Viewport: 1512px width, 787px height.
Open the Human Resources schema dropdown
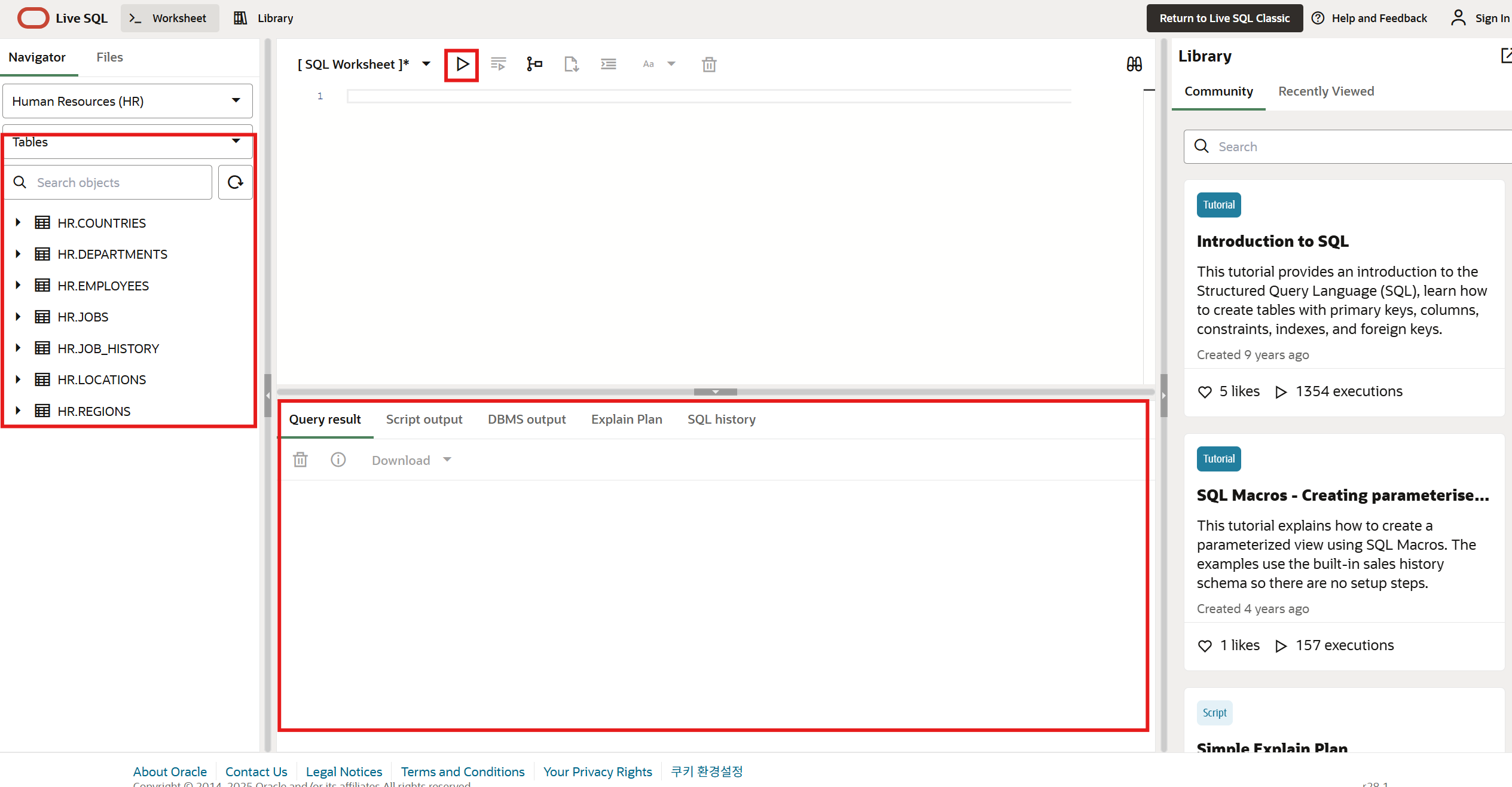pos(127,101)
